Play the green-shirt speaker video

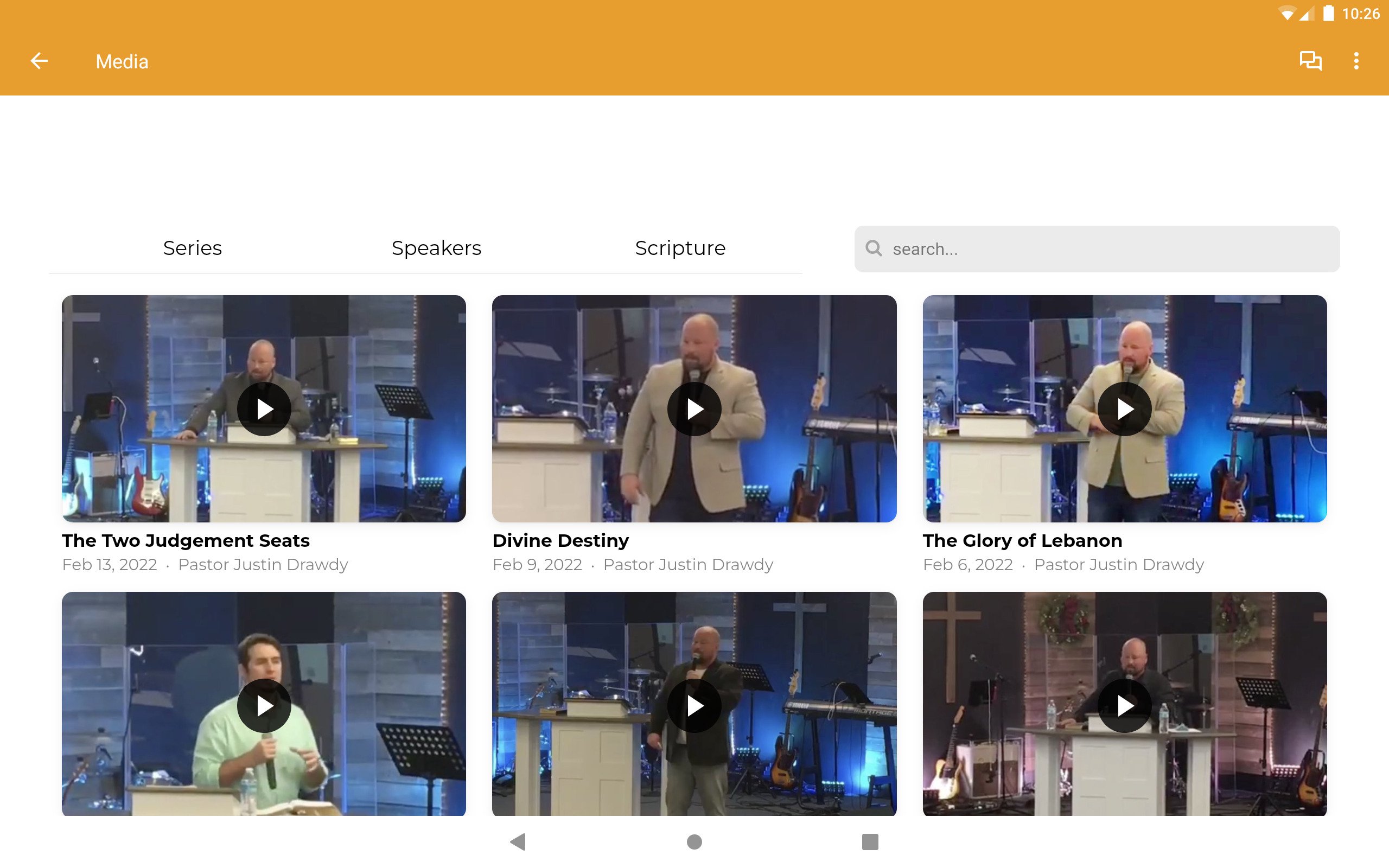pyautogui.click(x=264, y=706)
